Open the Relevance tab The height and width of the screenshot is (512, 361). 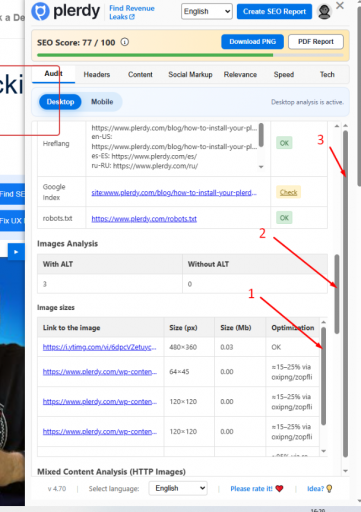[x=240, y=74]
